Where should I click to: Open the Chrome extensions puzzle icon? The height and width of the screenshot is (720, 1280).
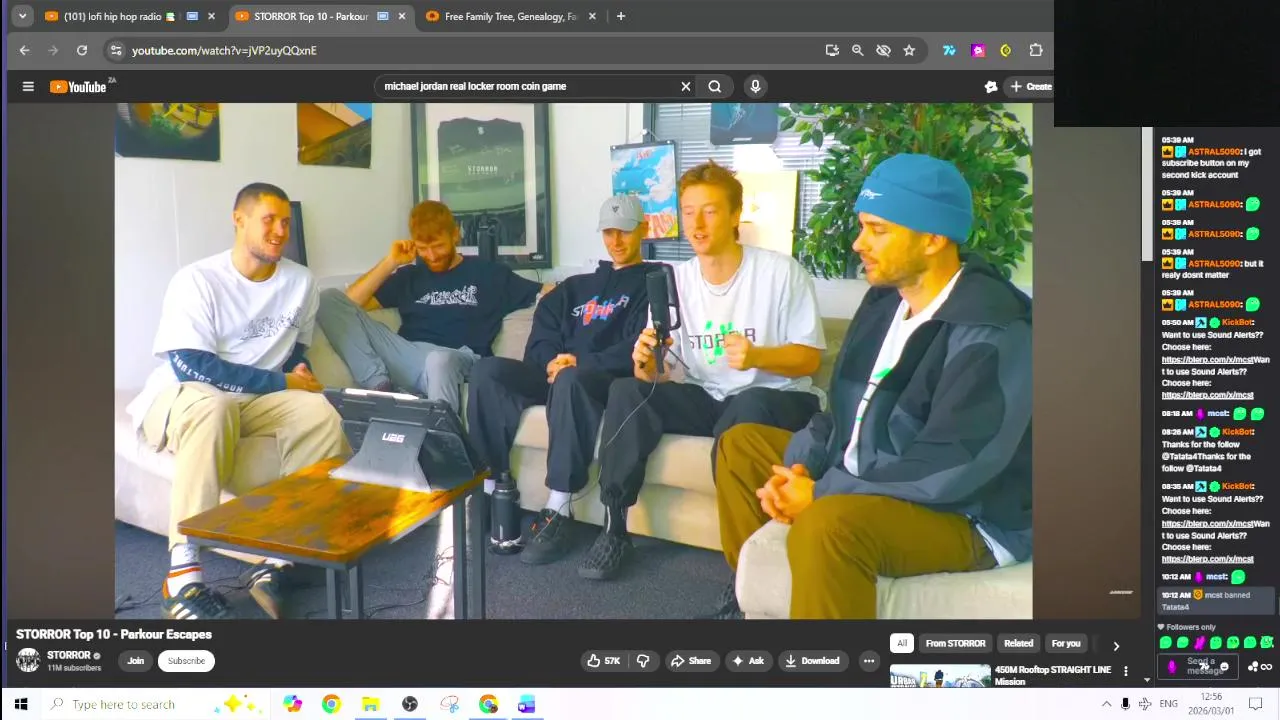pos(1036,50)
